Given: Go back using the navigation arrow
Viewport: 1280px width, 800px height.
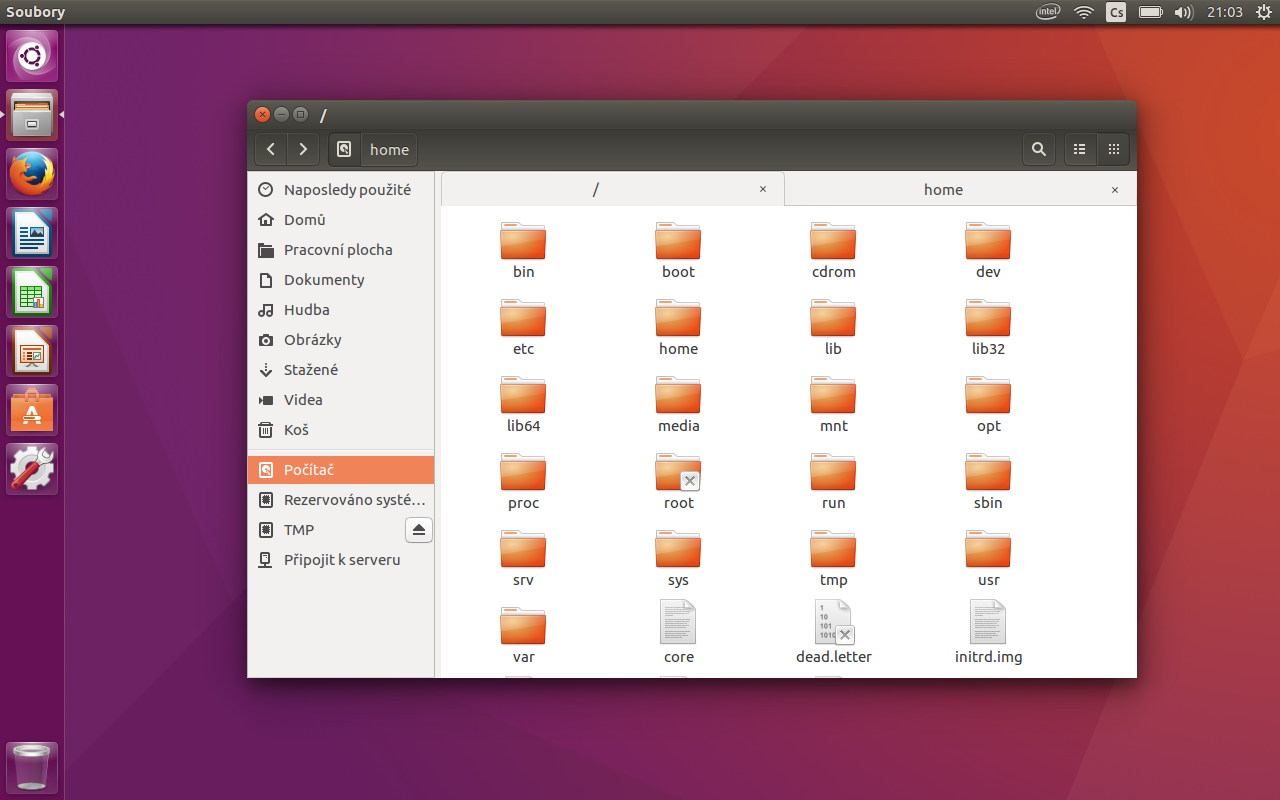Looking at the screenshot, I should [x=270, y=149].
